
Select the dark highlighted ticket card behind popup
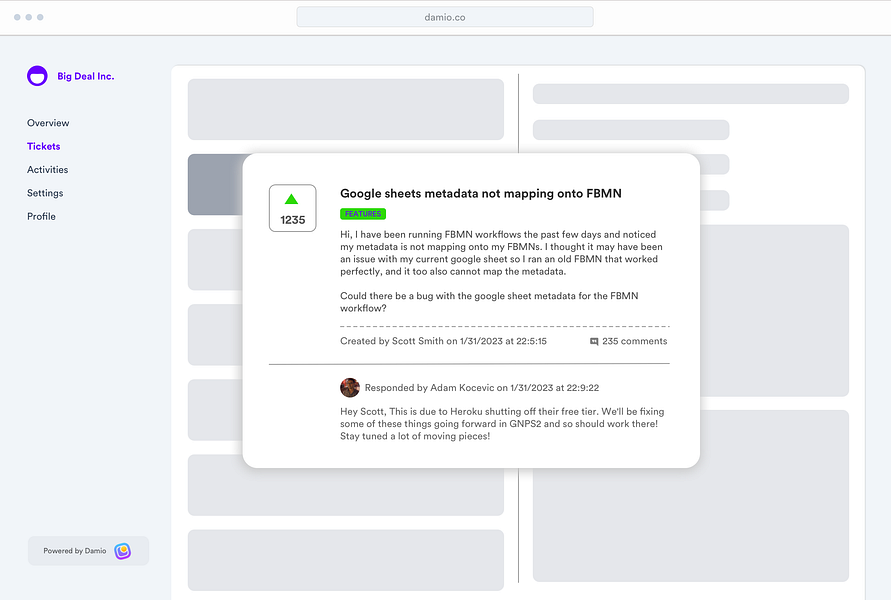(x=215, y=184)
